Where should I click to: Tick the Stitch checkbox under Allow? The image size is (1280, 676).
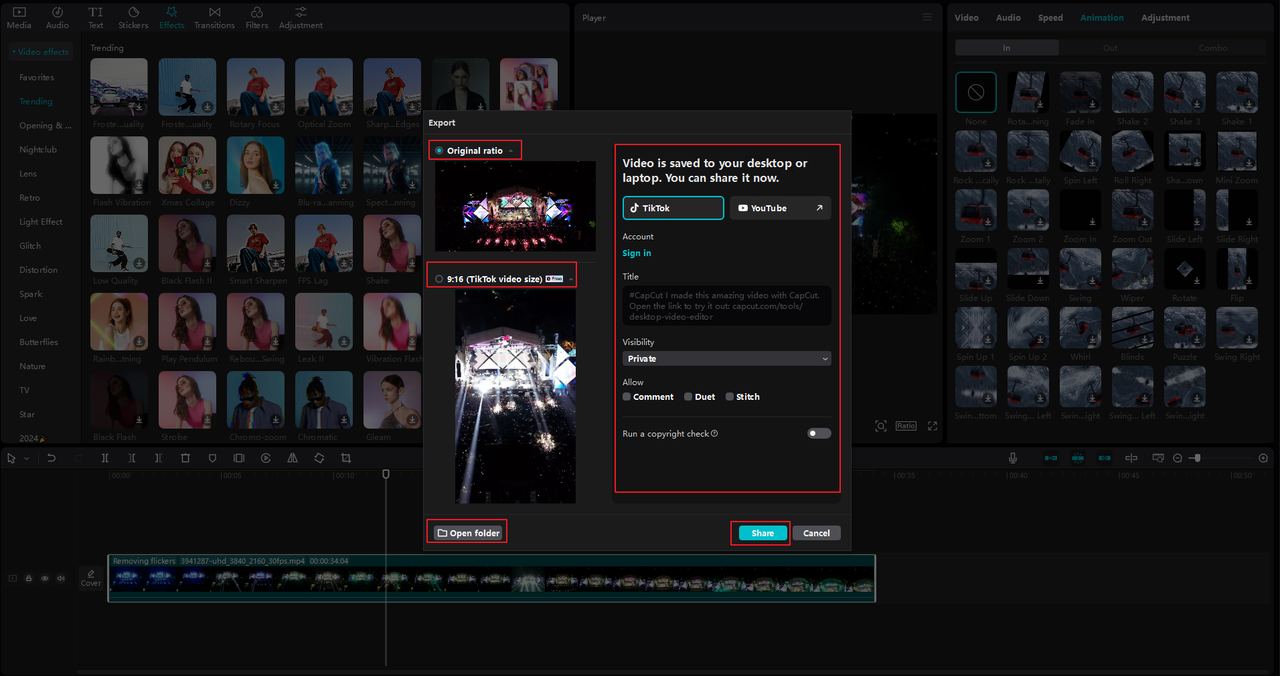(730, 397)
